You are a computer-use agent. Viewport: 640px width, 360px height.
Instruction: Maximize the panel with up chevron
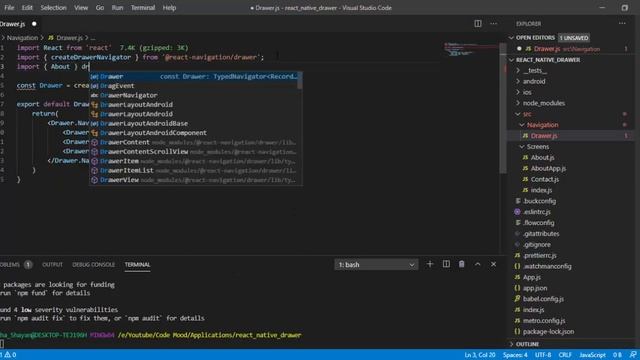(x=478, y=264)
